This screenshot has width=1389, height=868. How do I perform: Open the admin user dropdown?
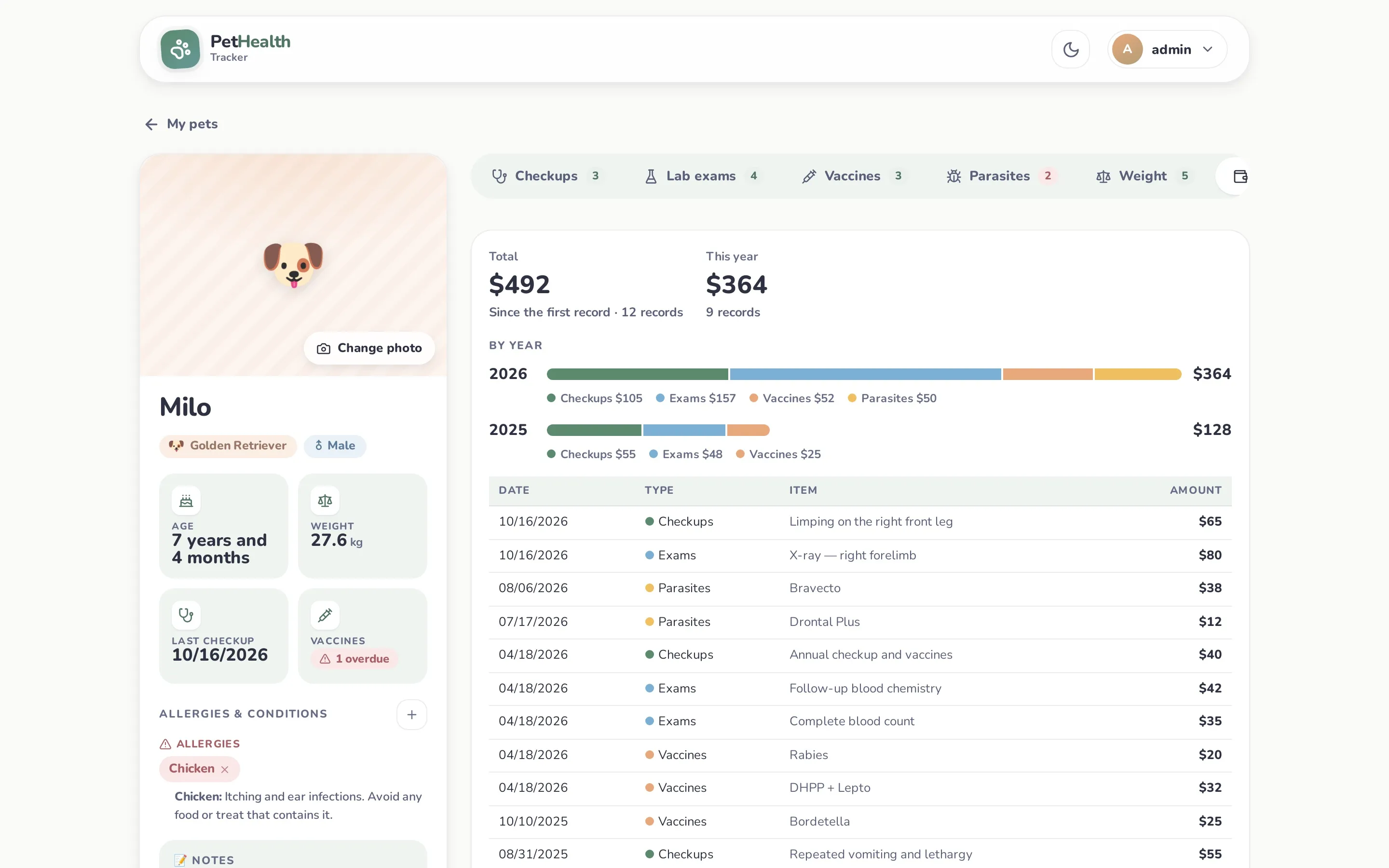coord(1167,49)
